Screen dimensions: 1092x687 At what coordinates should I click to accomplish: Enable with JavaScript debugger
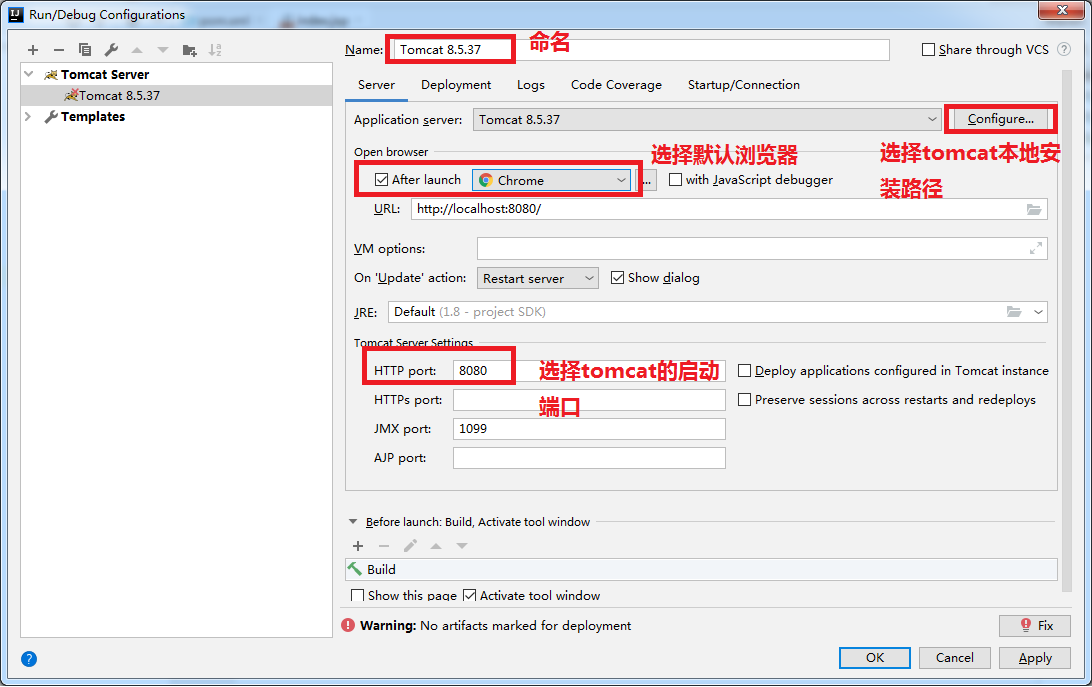click(675, 180)
